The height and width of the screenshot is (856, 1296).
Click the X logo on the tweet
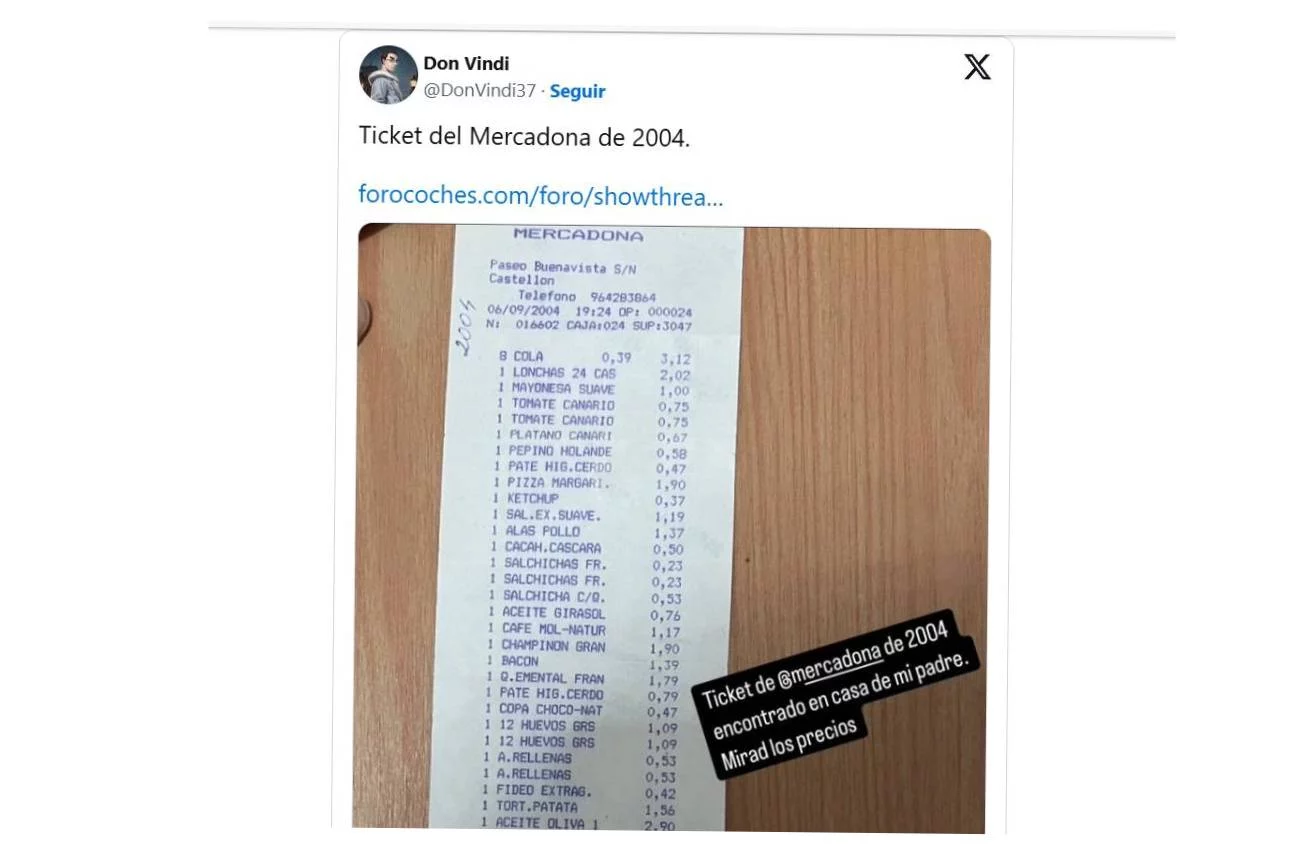977,67
